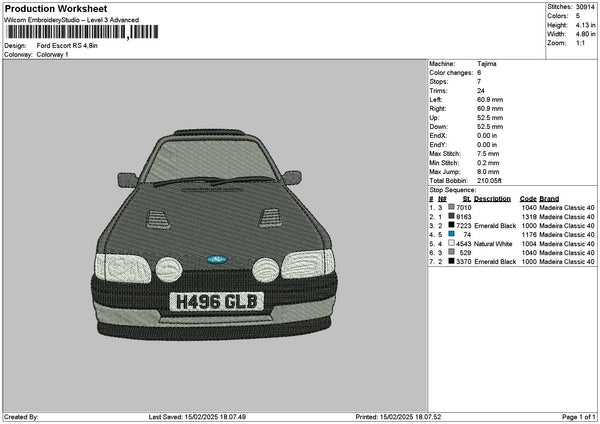
Task: Click the gray 7010 color swatch
Action: coord(451,207)
